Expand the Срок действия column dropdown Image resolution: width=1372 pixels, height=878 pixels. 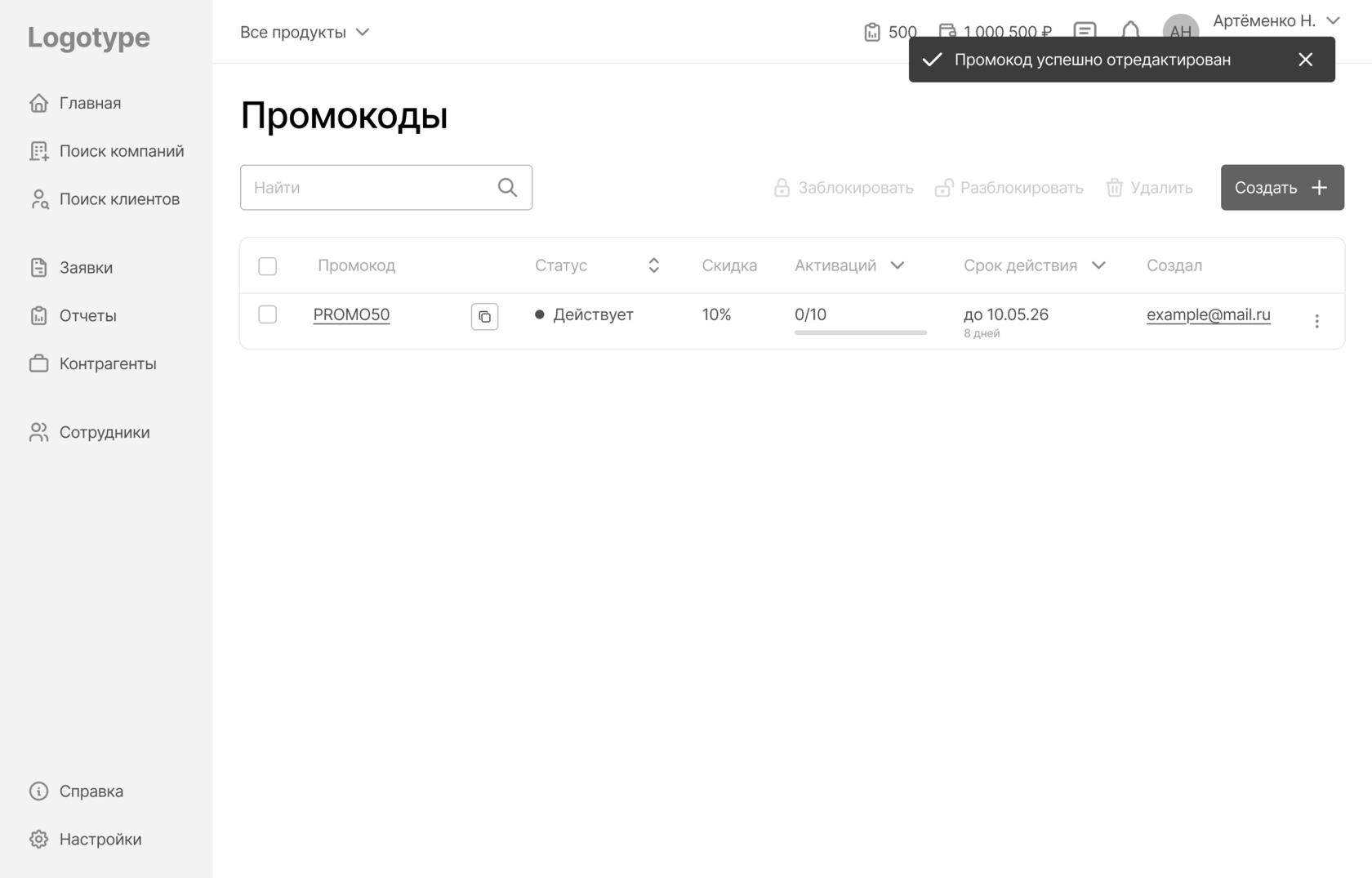tap(1098, 265)
